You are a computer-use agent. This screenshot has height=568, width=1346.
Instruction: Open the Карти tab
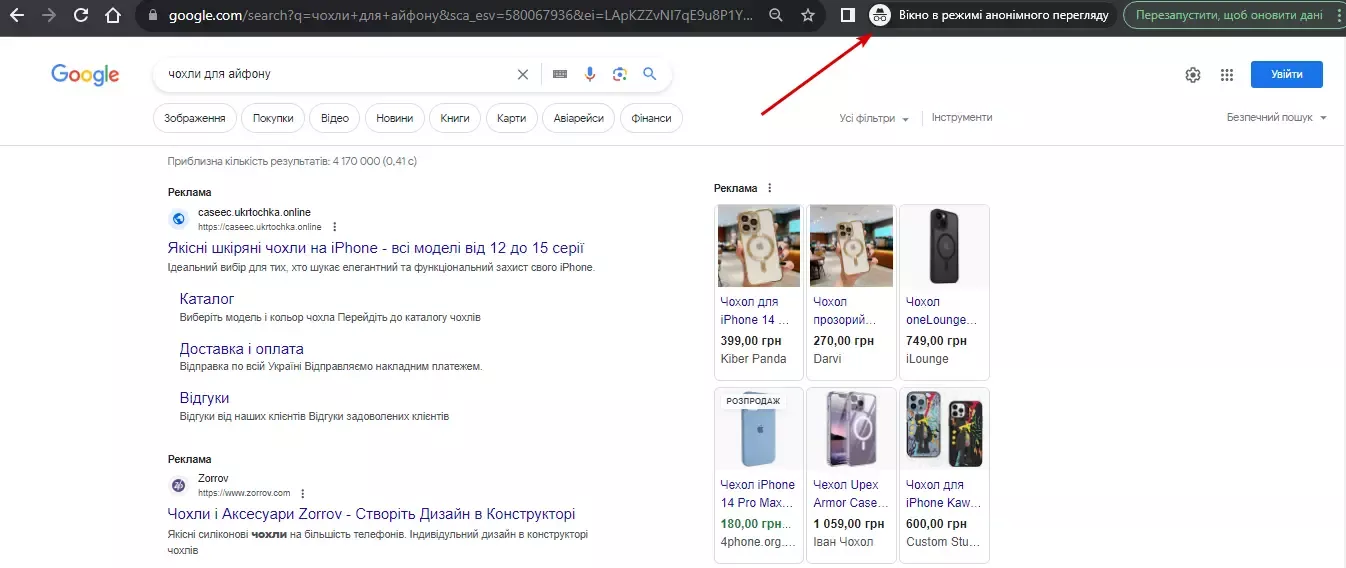[511, 118]
